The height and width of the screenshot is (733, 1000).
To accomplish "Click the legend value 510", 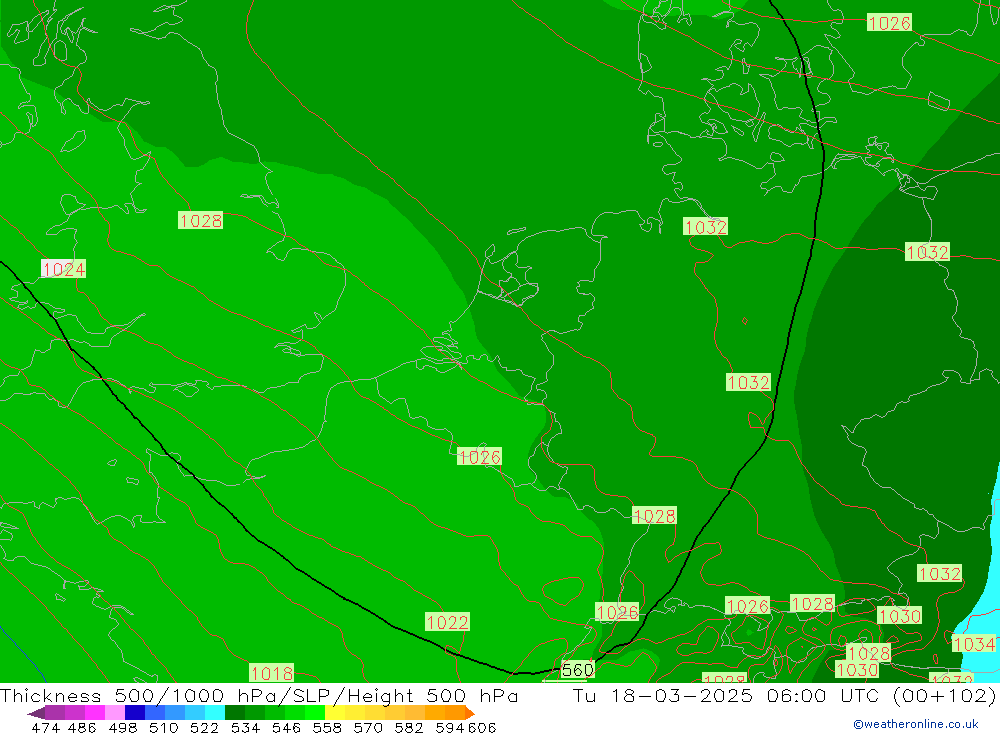I will 163,728.
